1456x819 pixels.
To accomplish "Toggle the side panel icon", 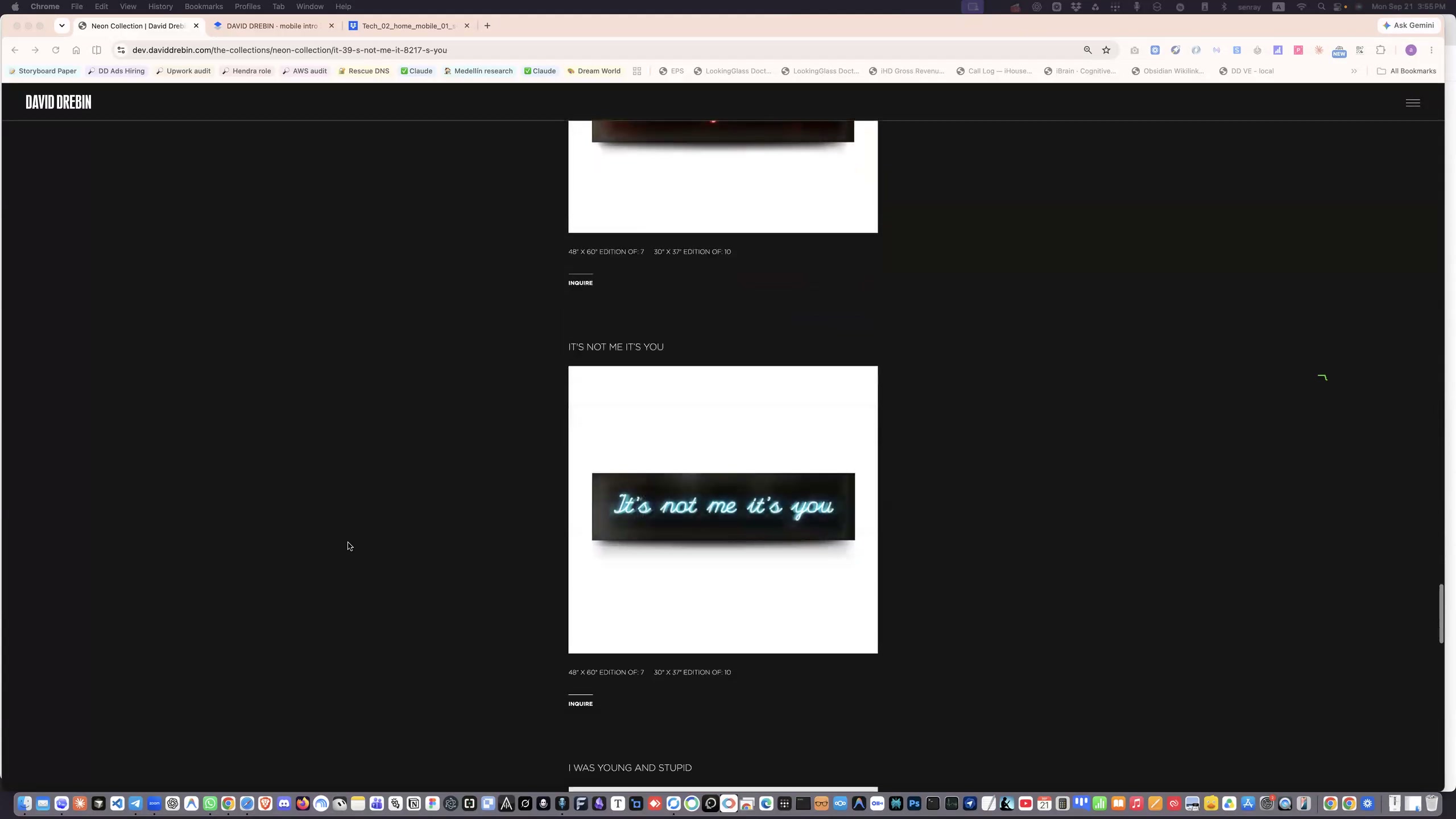I will (x=97, y=50).
